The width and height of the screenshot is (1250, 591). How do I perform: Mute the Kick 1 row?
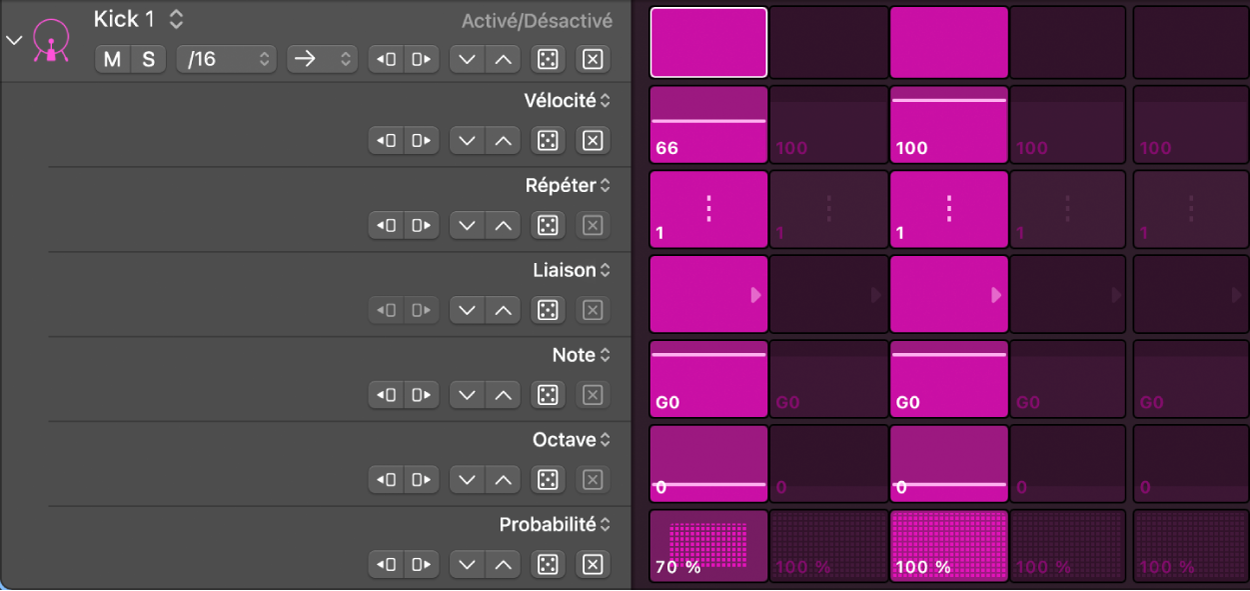click(x=112, y=59)
